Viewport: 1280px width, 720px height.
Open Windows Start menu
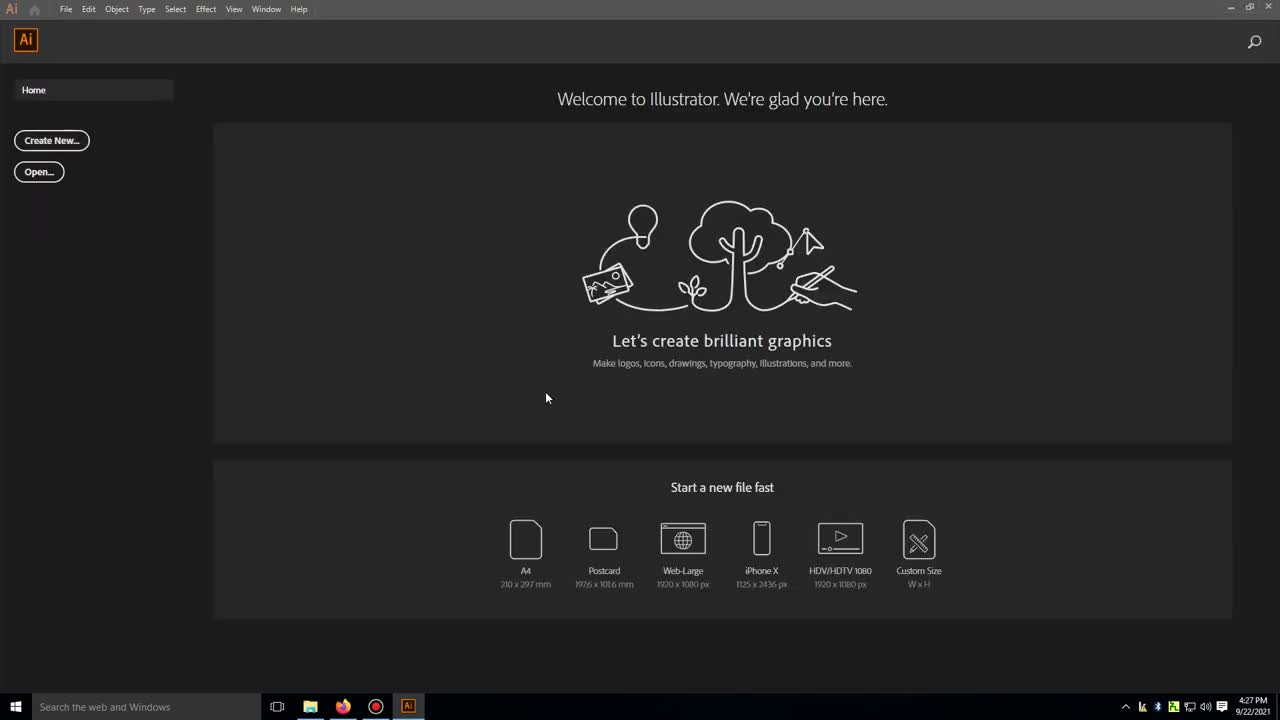(x=16, y=707)
